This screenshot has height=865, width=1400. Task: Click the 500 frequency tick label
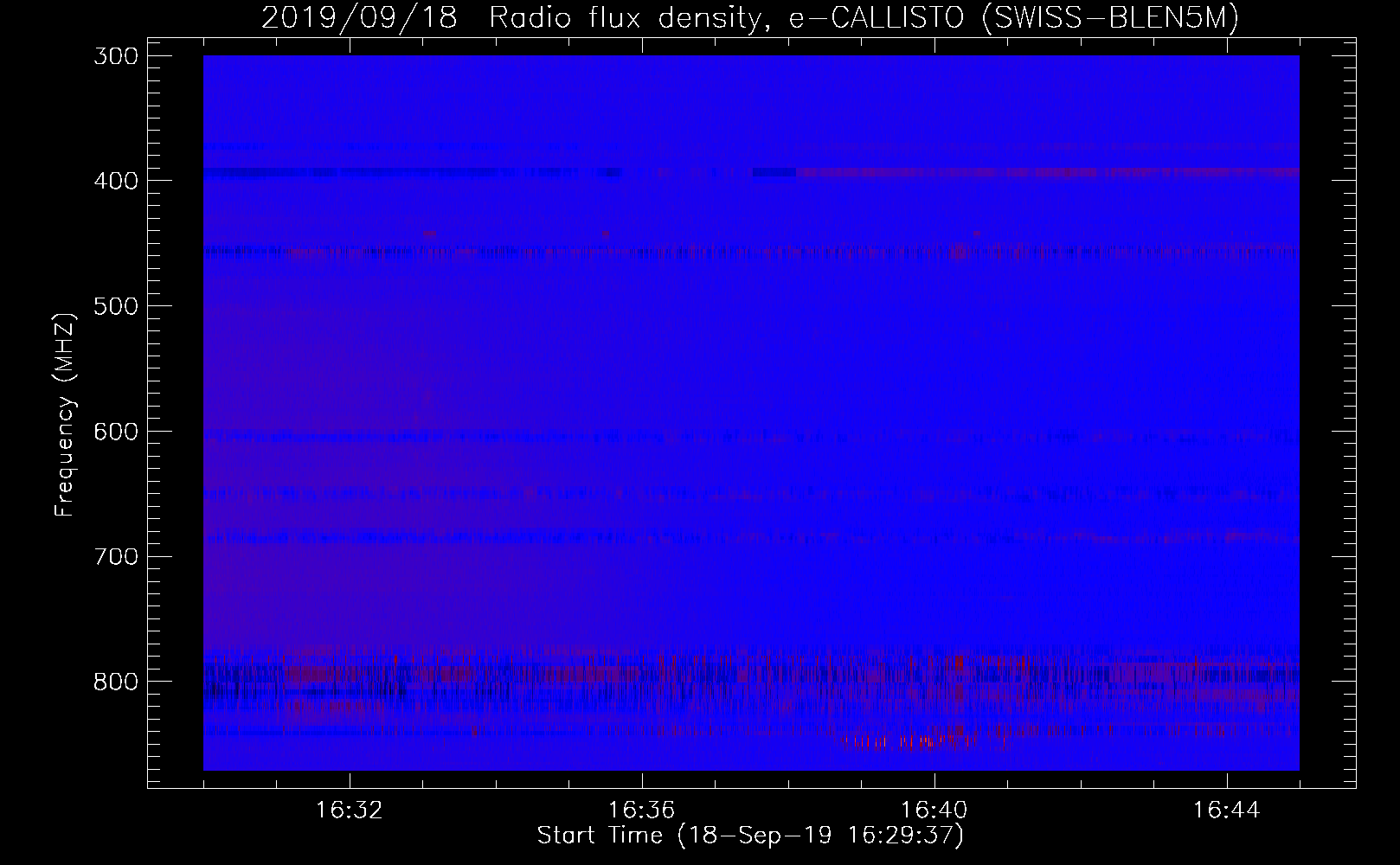(114, 305)
